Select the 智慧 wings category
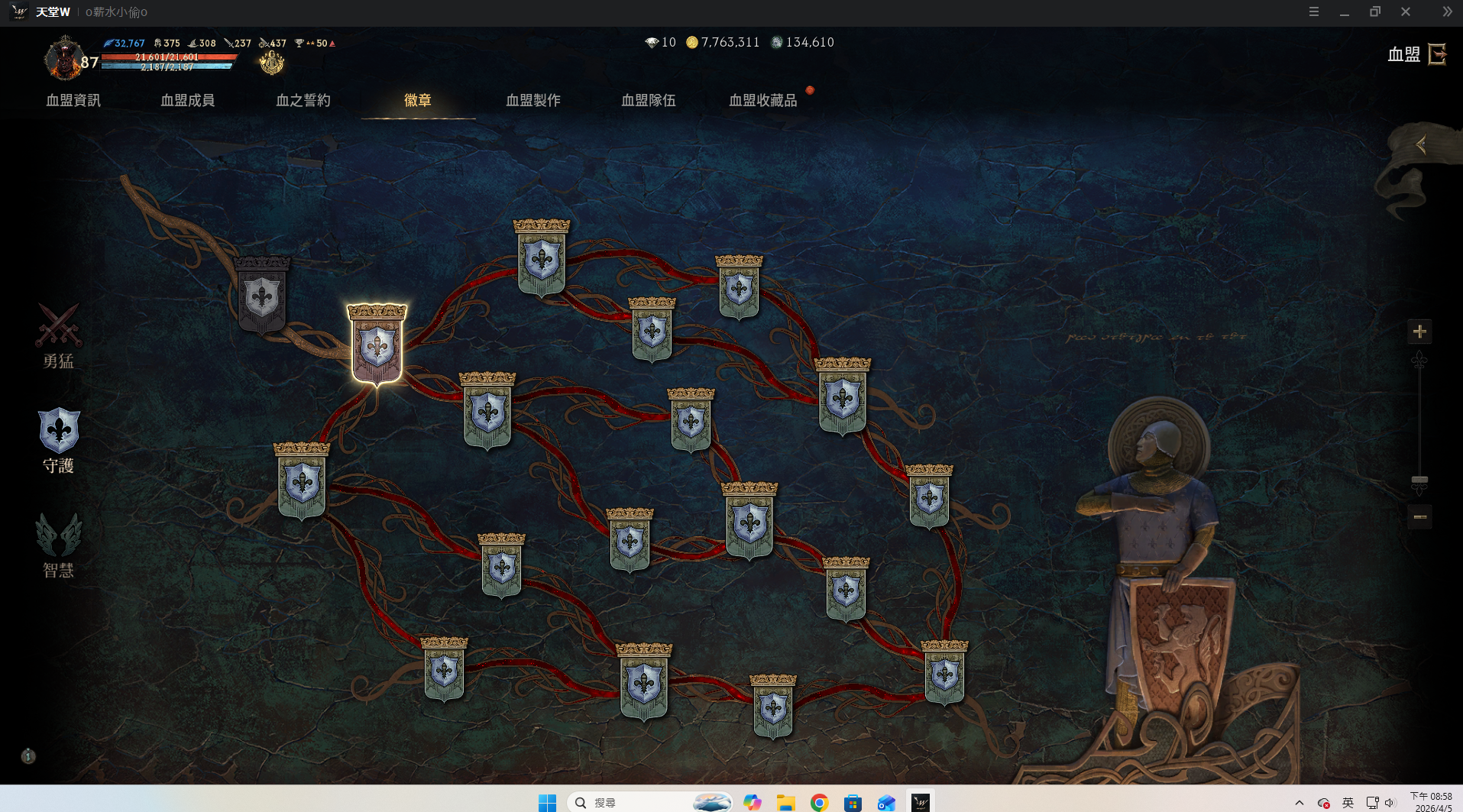The image size is (1463, 812). click(x=59, y=544)
